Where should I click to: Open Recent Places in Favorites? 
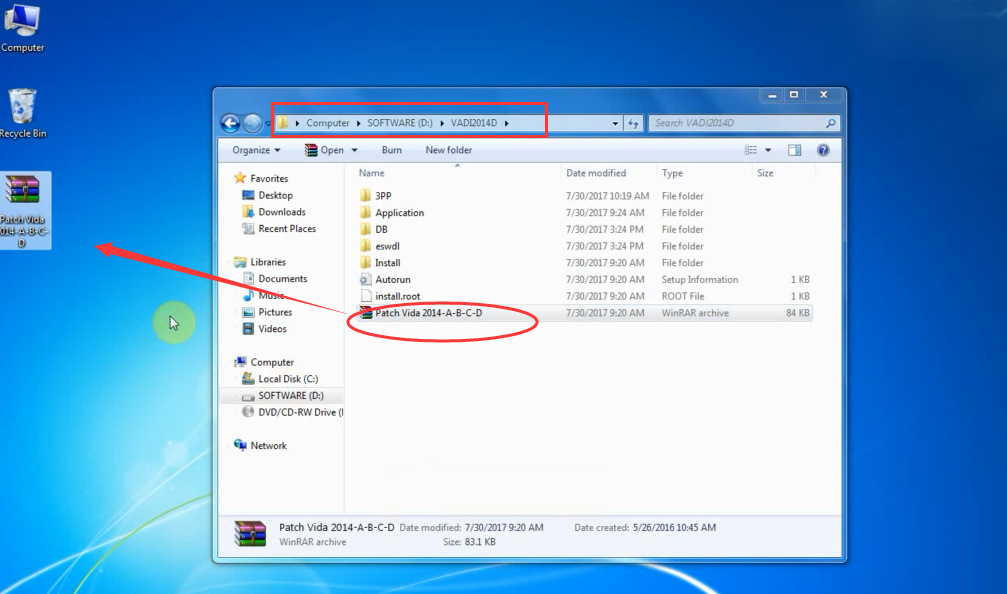pyautogui.click(x=286, y=229)
